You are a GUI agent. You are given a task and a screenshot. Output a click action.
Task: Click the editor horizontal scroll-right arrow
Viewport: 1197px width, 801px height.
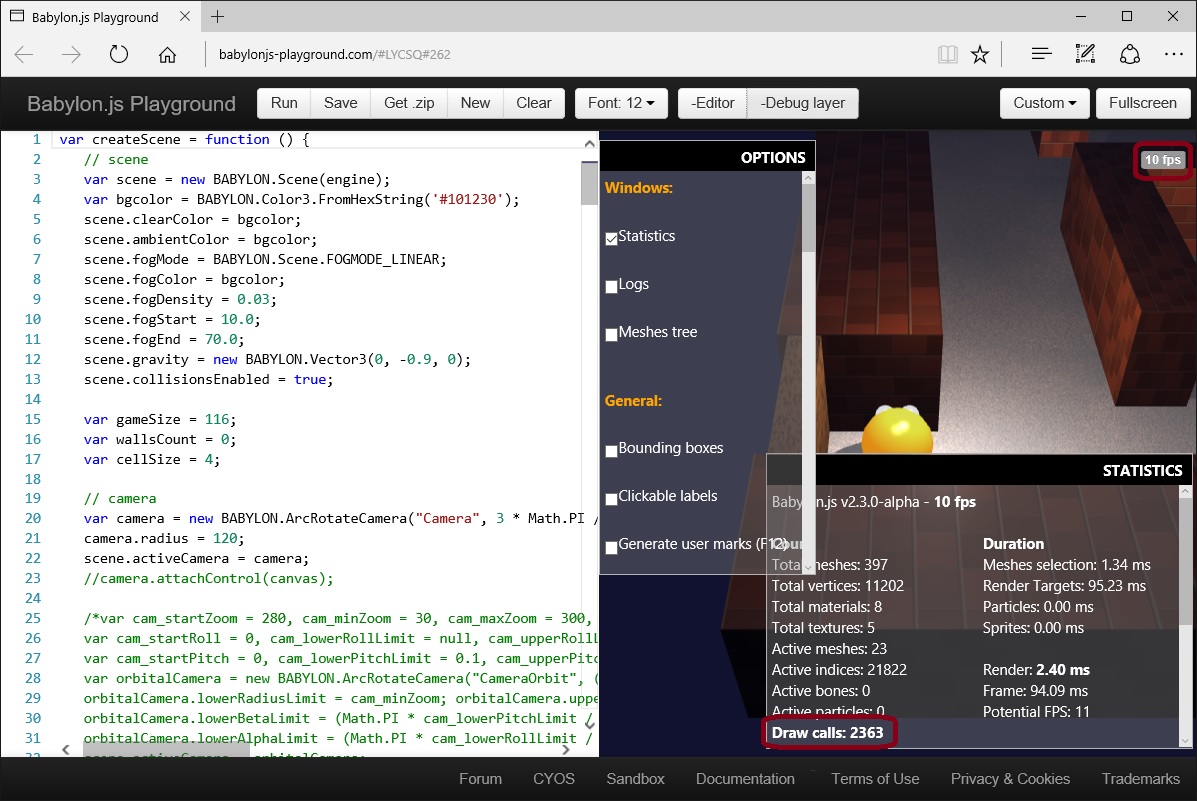(565, 750)
